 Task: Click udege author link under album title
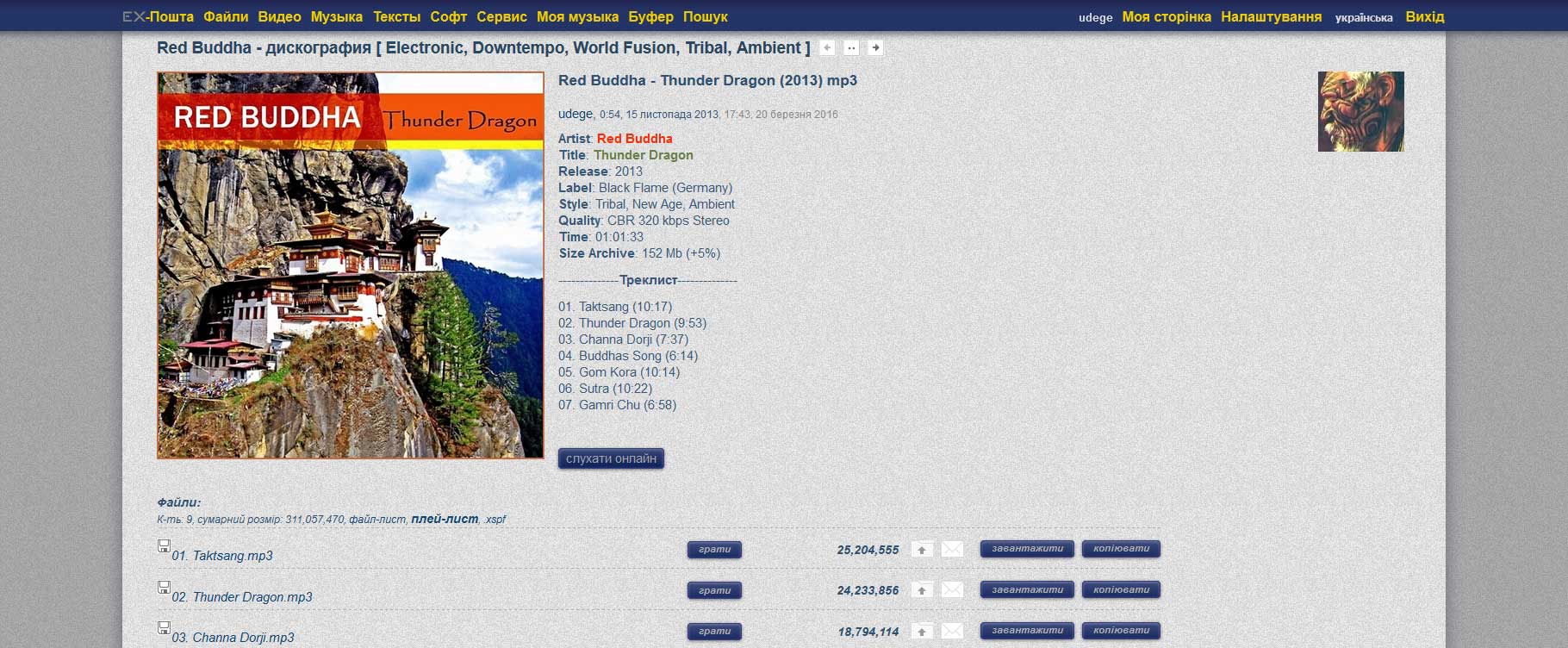click(x=576, y=114)
